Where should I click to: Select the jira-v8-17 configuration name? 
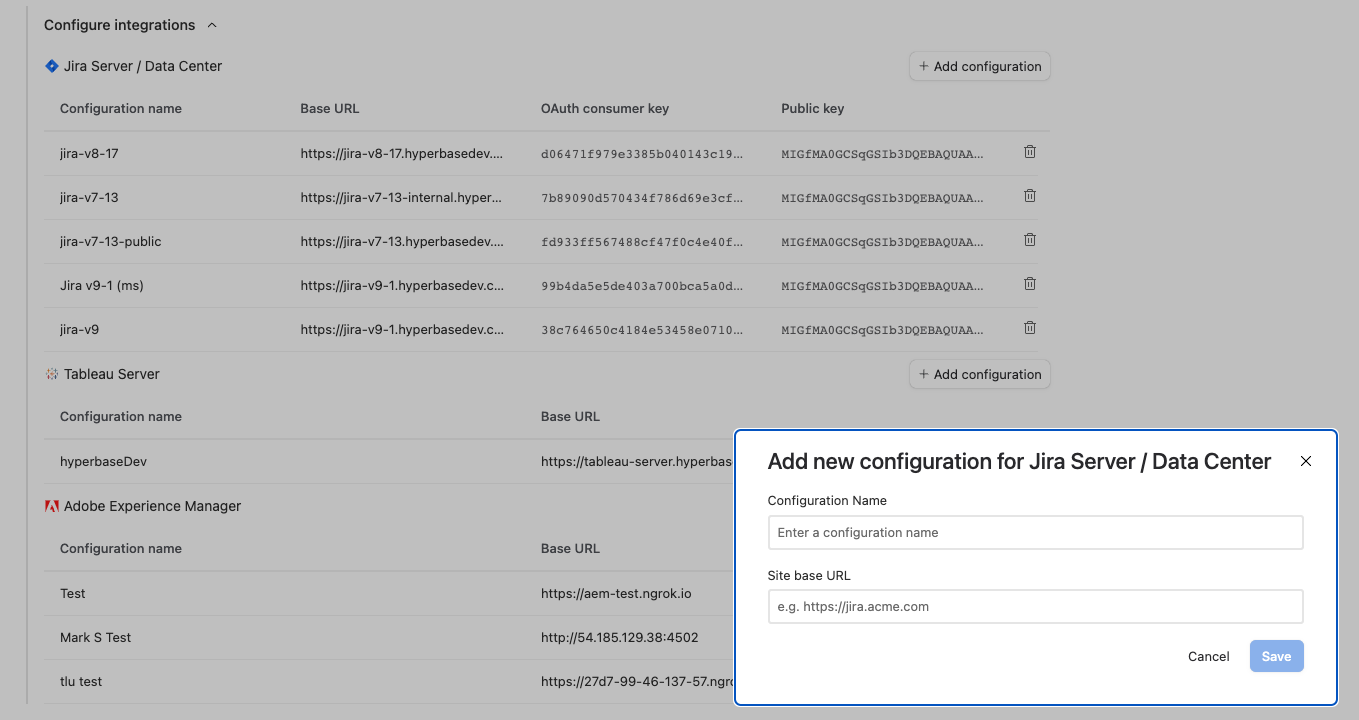(89, 154)
